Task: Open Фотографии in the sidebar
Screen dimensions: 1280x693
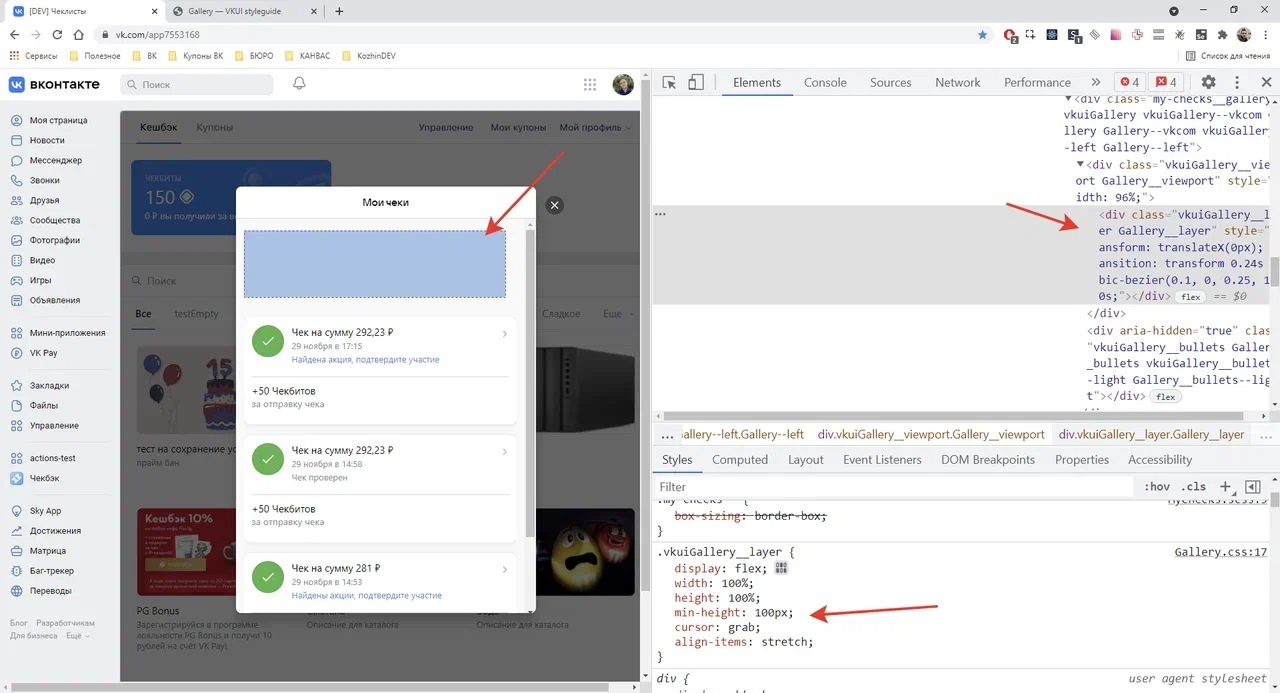Action: [x=55, y=240]
